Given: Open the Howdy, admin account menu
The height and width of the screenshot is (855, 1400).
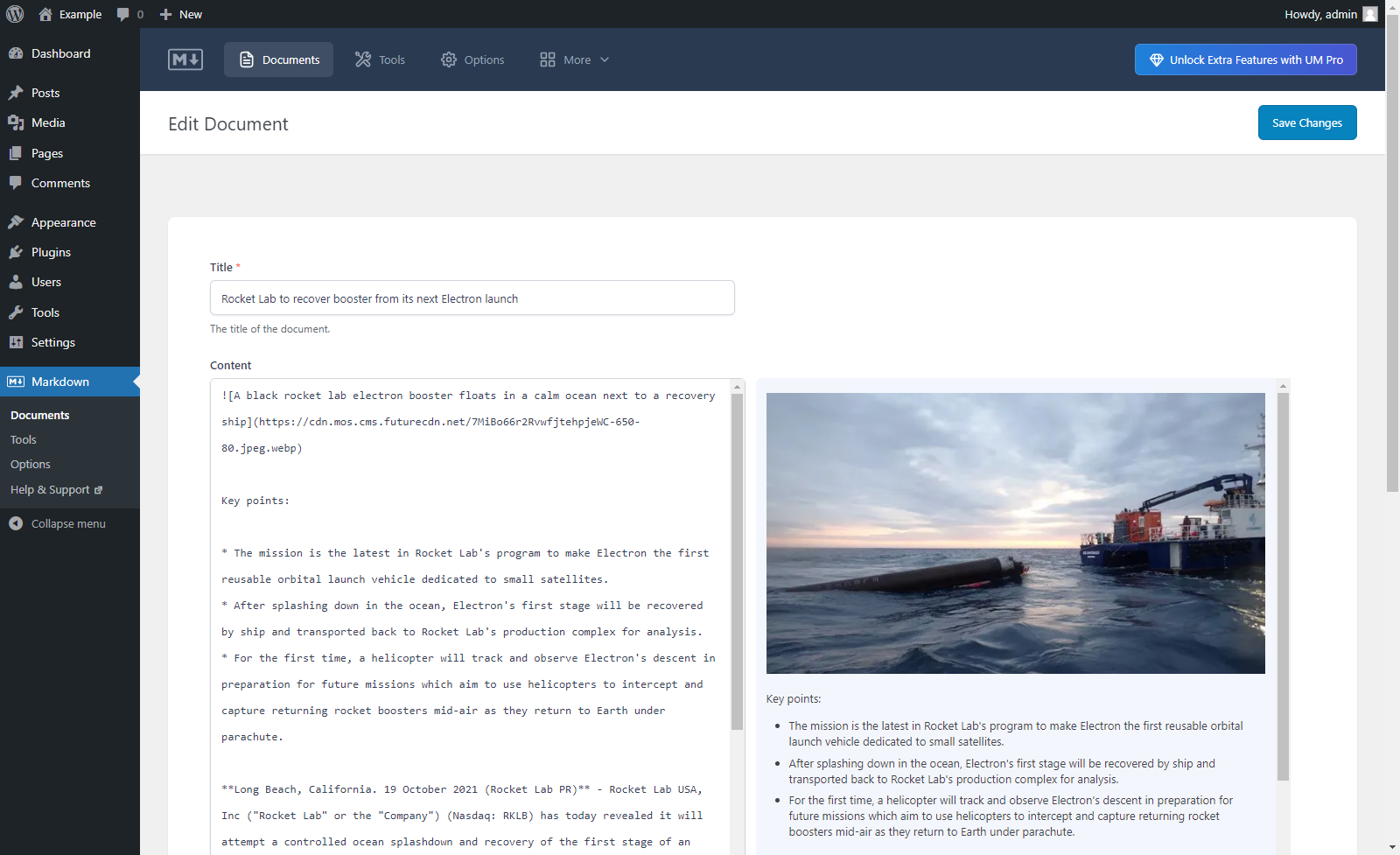Looking at the screenshot, I should tap(1331, 14).
